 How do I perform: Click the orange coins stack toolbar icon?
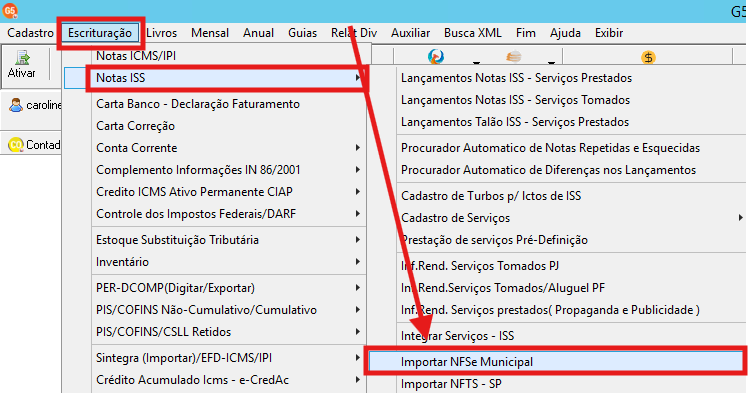click(x=513, y=57)
